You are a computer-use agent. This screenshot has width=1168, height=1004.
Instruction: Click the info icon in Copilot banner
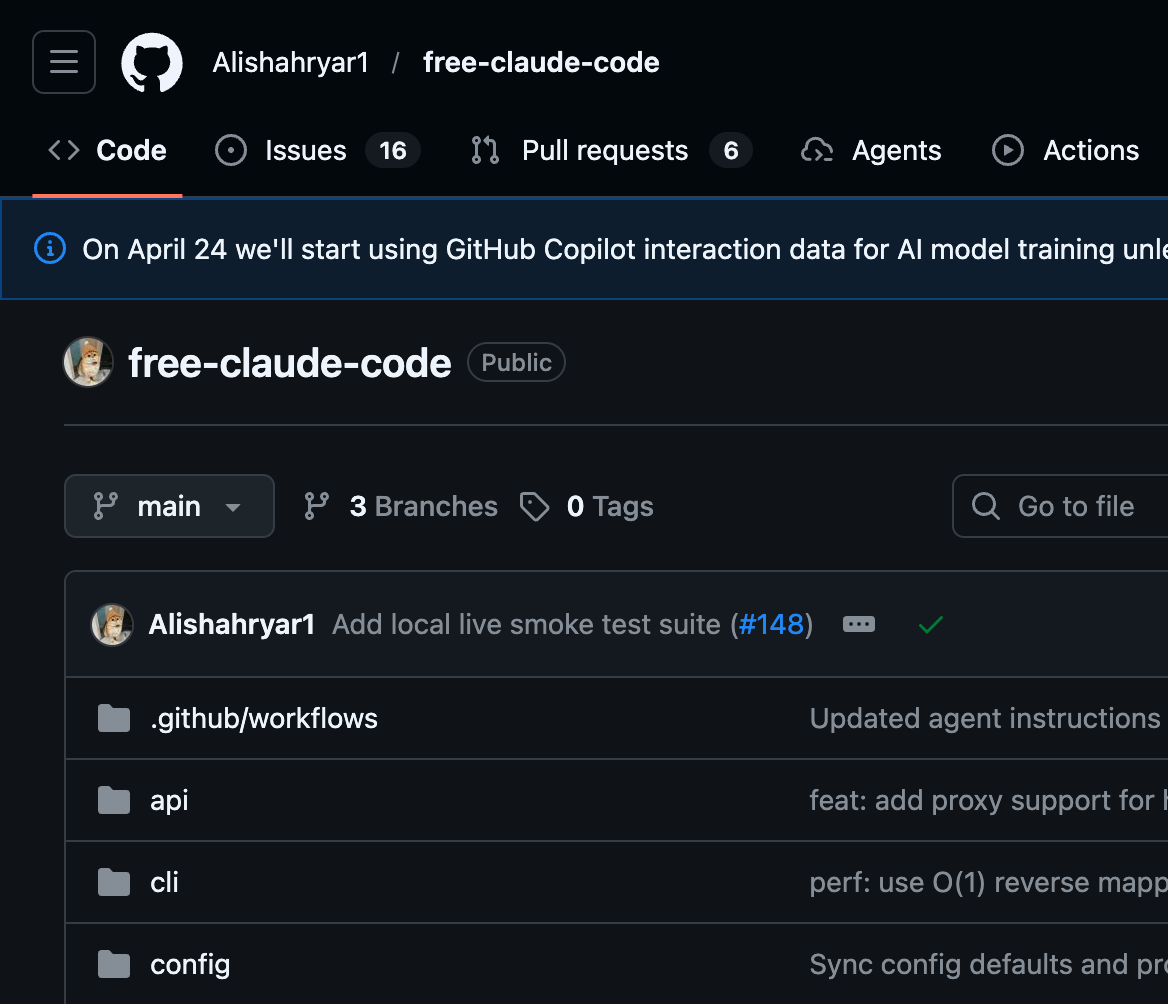(x=50, y=249)
